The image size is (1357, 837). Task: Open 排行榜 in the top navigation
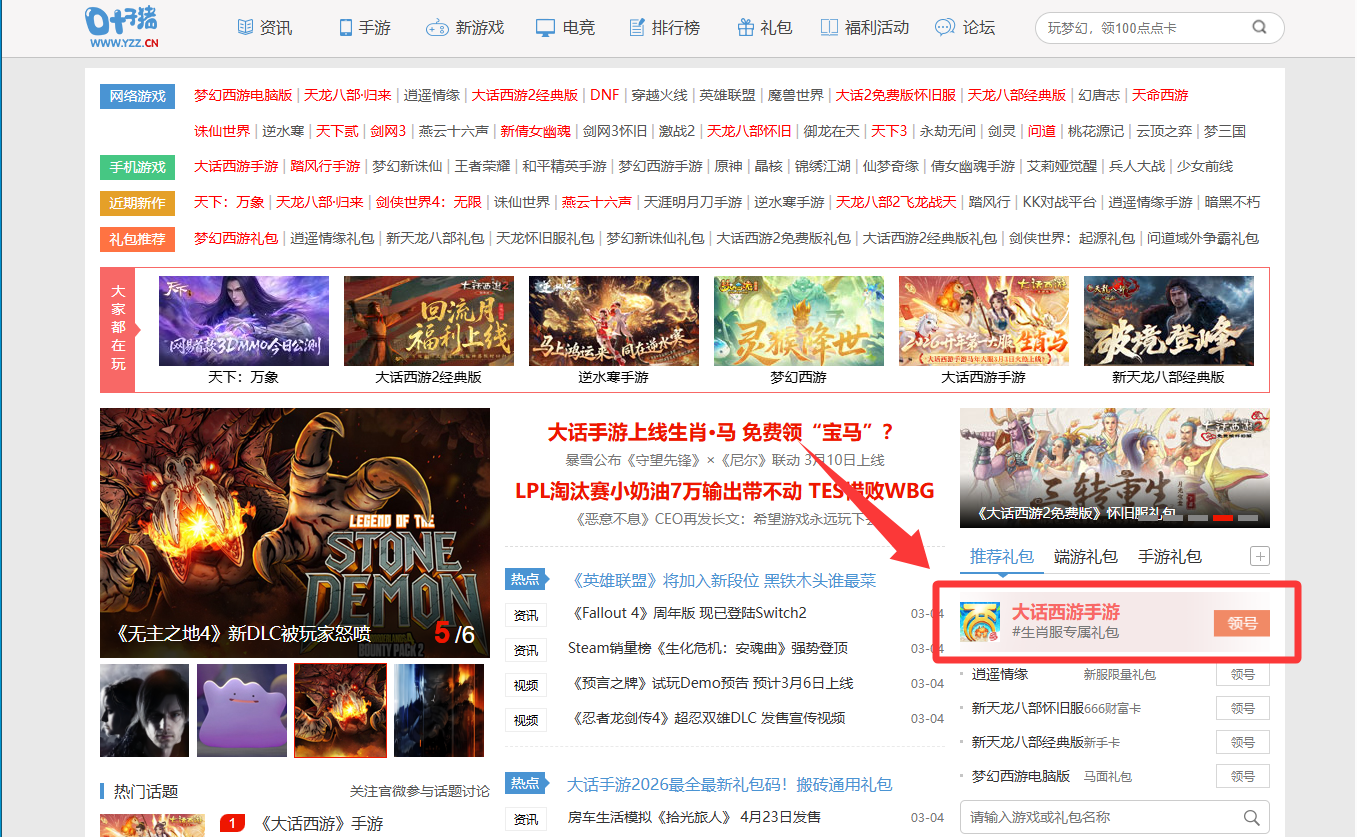click(675, 28)
